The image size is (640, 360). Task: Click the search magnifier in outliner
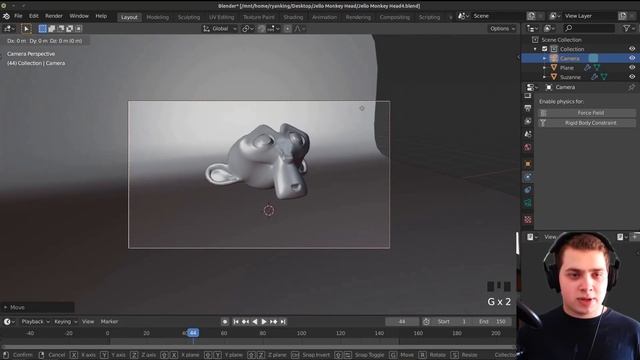tap(569, 28)
